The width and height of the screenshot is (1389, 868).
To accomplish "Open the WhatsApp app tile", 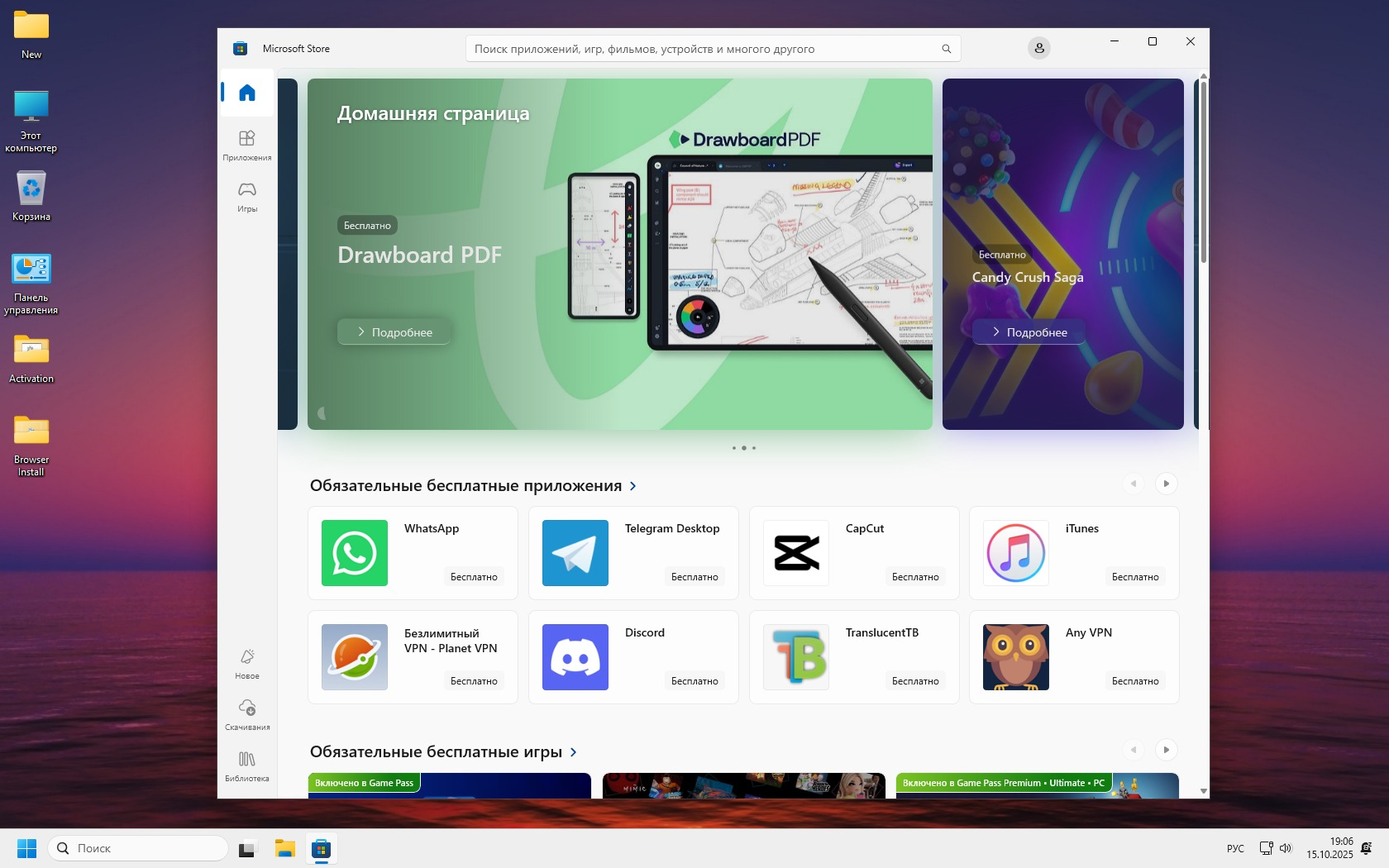I will [413, 553].
